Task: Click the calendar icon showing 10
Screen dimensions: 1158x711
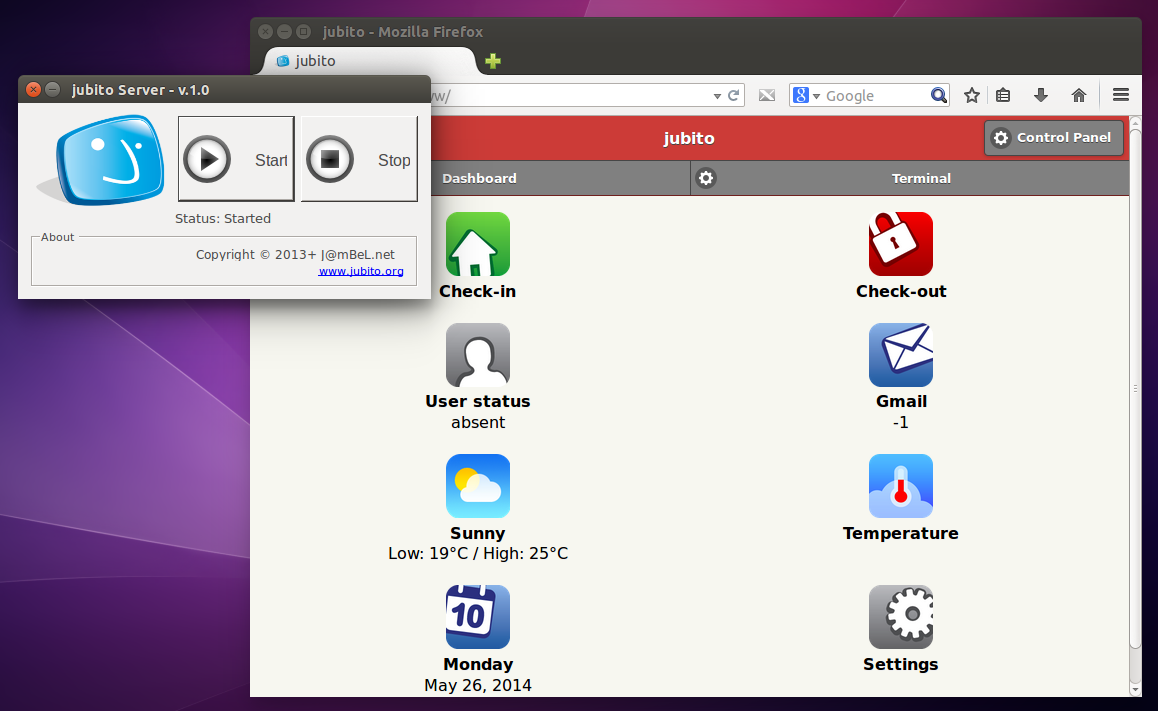Action: tap(478, 617)
